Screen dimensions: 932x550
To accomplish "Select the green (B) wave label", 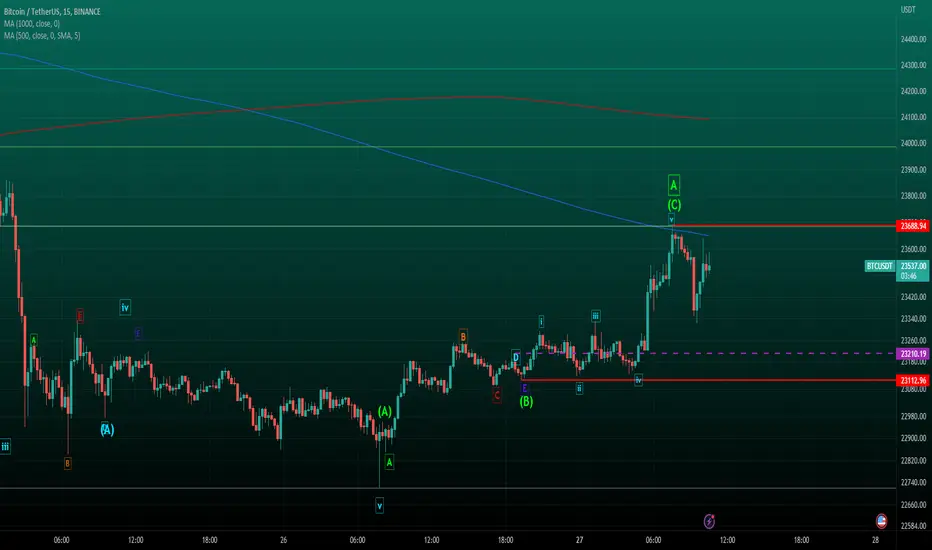I will click(526, 402).
